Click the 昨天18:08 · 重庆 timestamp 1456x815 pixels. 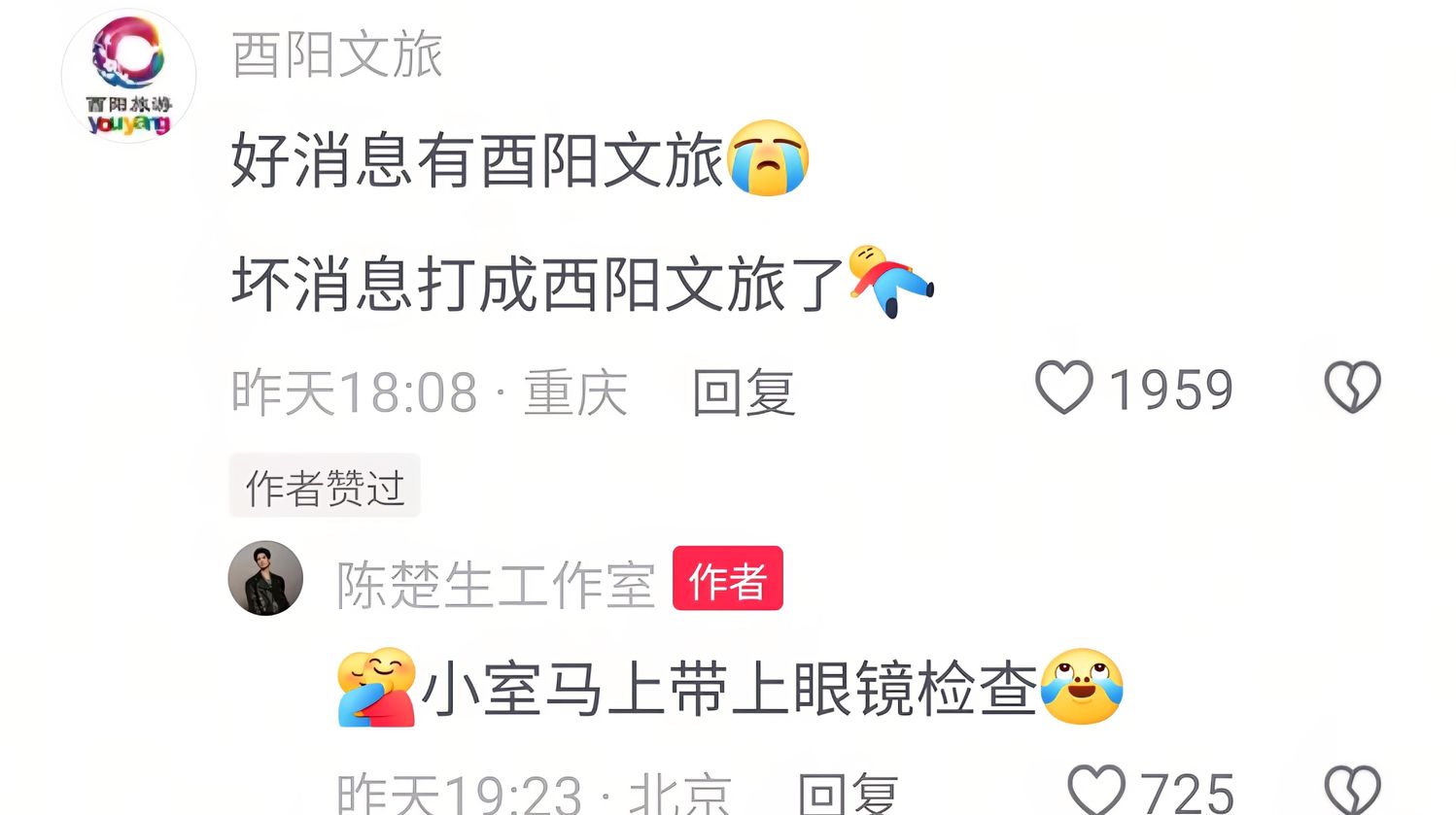(x=430, y=392)
